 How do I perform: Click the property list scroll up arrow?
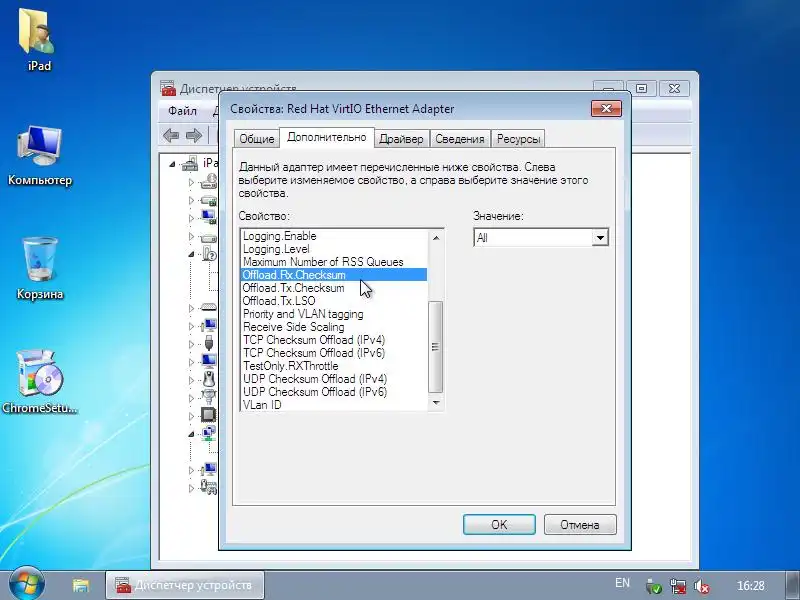pos(436,238)
